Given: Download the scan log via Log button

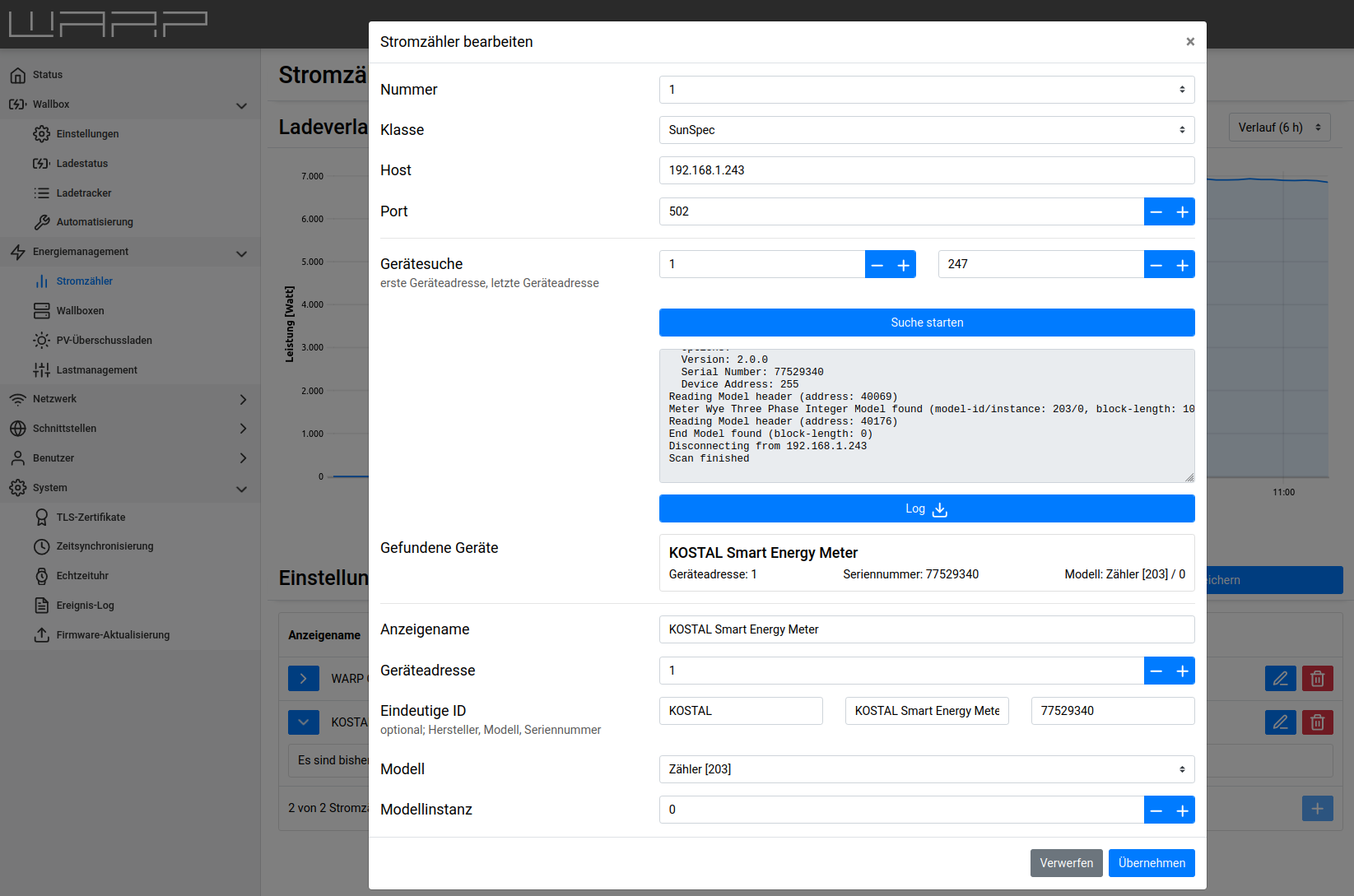Looking at the screenshot, I should 926,508.
